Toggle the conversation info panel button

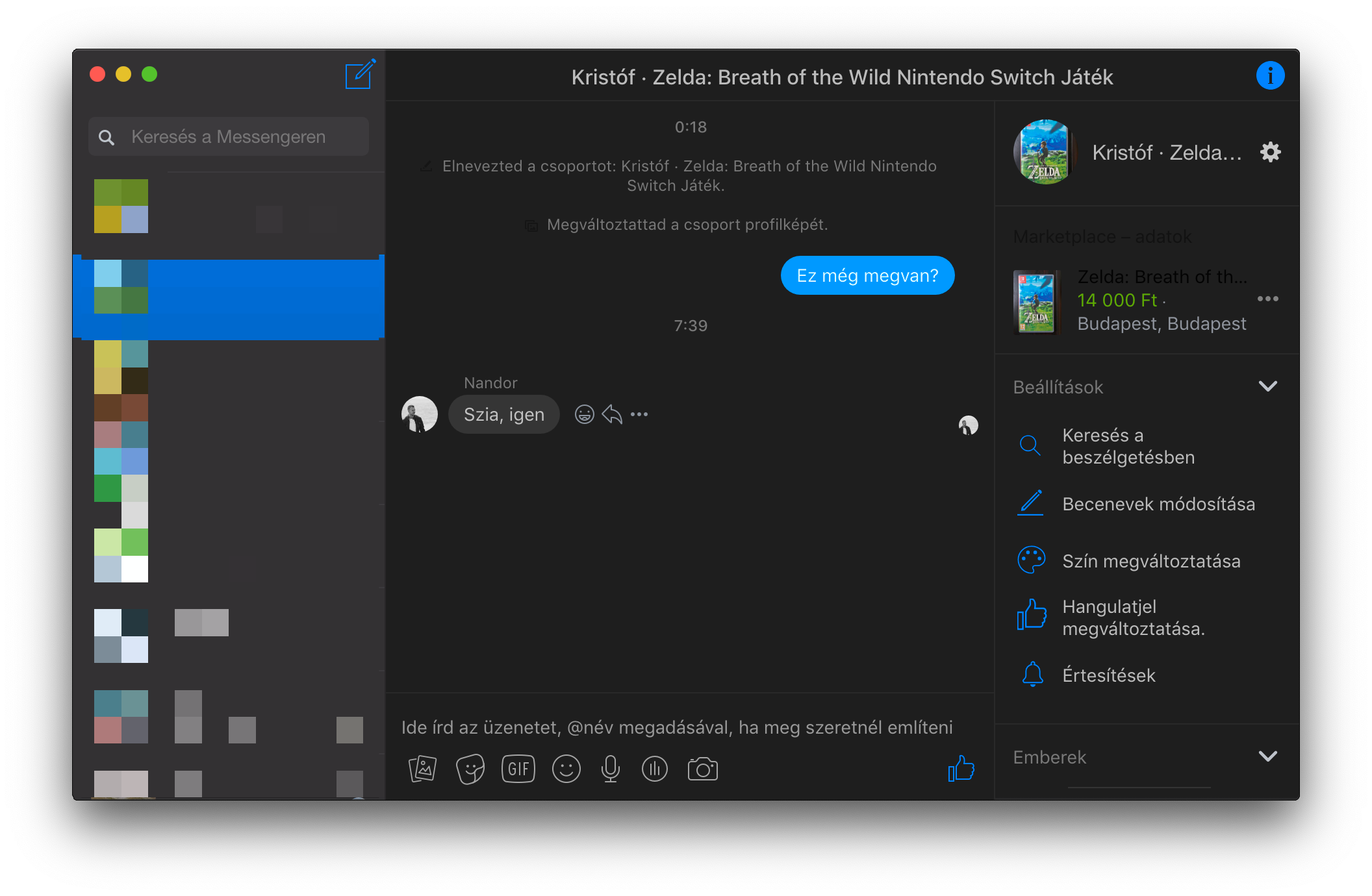tap(1269, 76)
